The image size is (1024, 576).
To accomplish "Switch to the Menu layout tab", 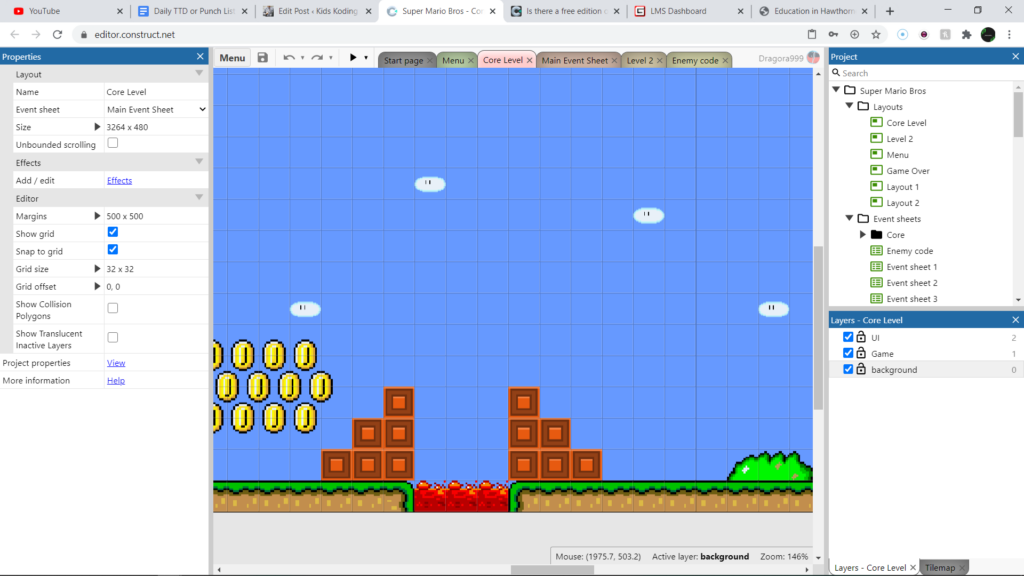I will 453,60.
